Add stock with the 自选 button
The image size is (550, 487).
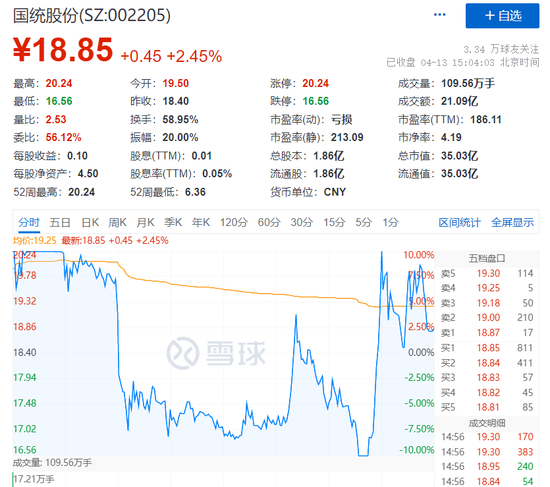(x=502, y=16)
